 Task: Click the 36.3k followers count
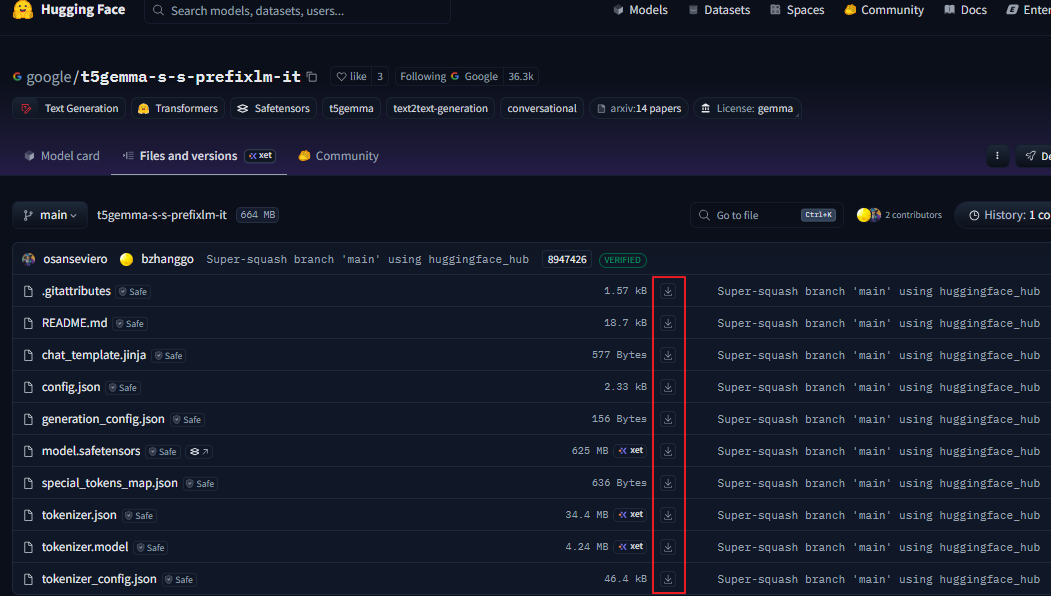pos(521,76)
